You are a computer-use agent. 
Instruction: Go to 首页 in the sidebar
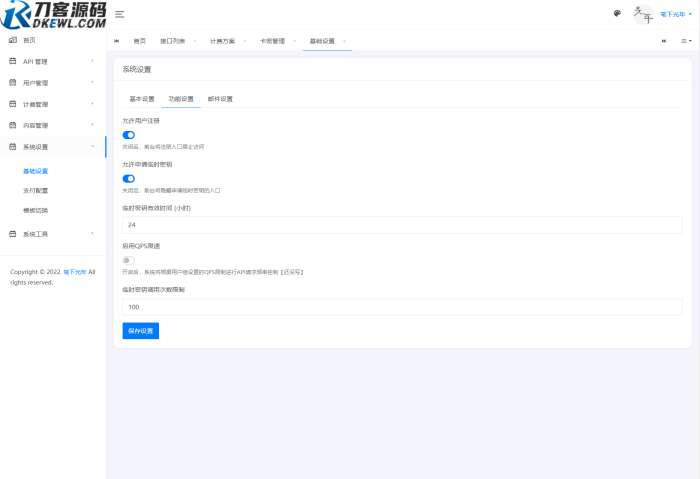(x=29, y=40)
